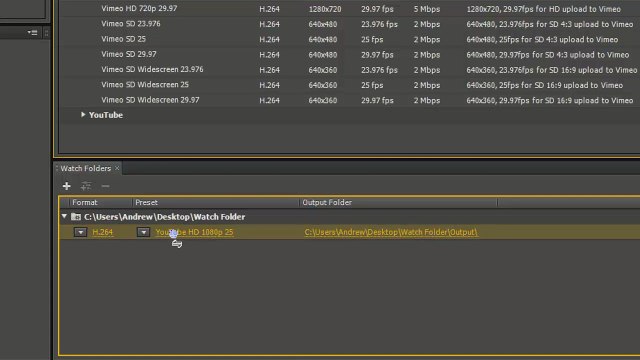Add a new watch folder with plus icon
Viewport: 640px width, 360px height.
point(67,186)
